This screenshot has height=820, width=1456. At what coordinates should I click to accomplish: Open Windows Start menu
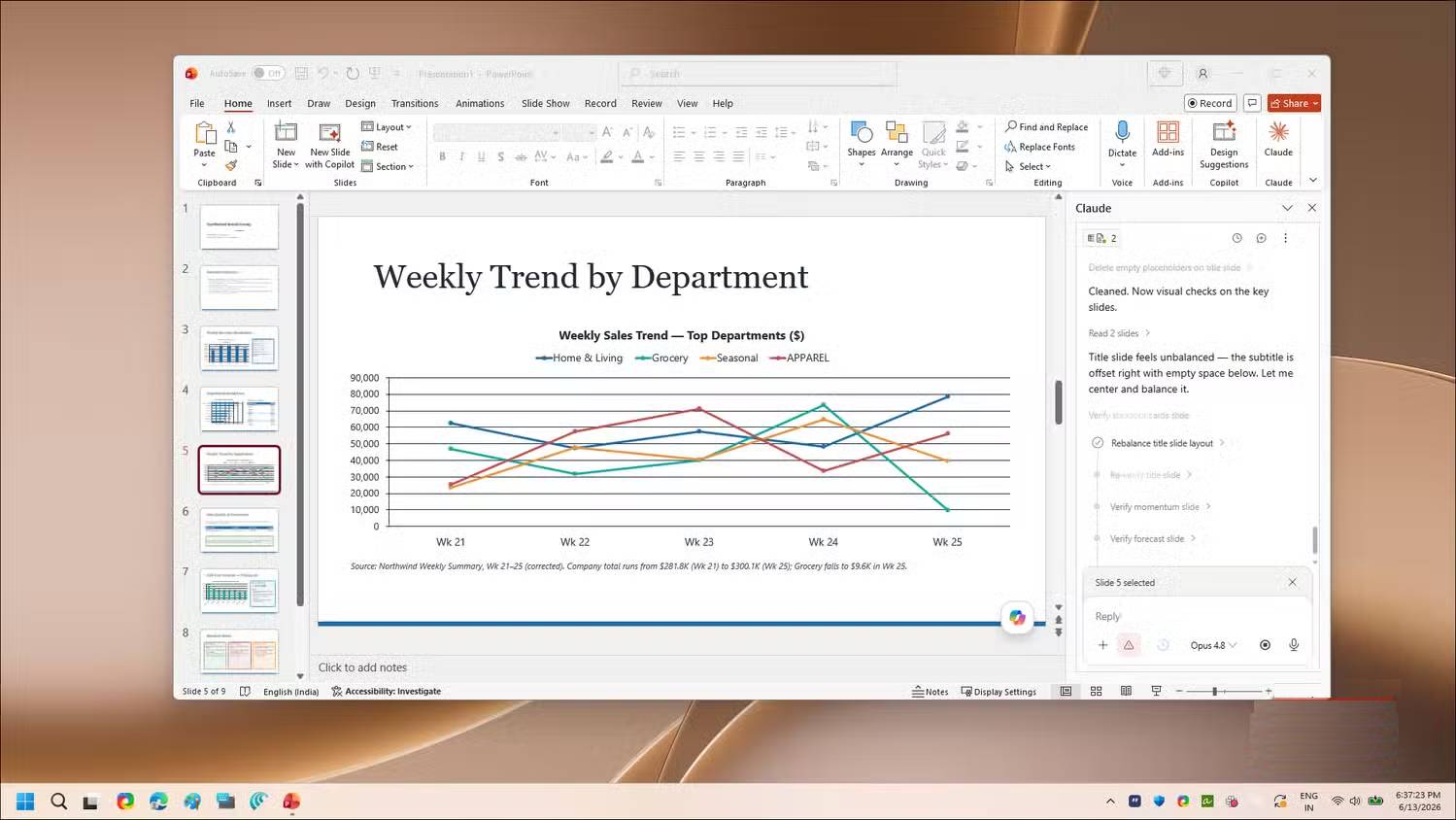pyautogui.click(x=25, y=802)
